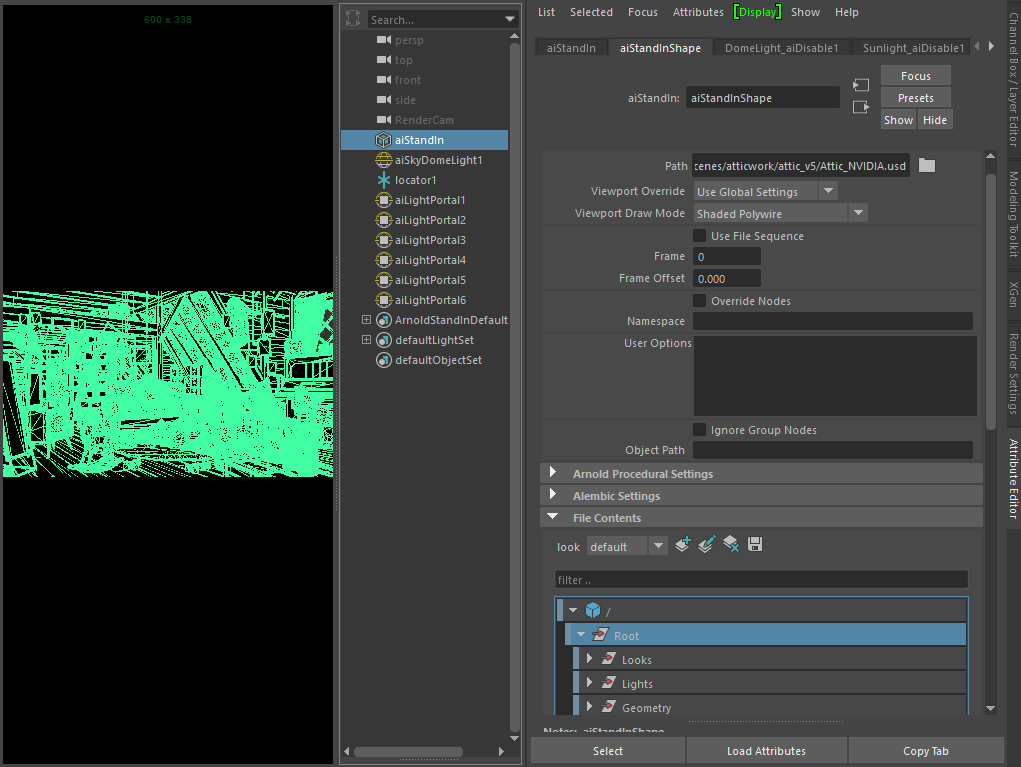The width and height of the screenshot is (1021, 767).
Task: Check the Ignore Group Nodes option
Action: tap(700, 430)
